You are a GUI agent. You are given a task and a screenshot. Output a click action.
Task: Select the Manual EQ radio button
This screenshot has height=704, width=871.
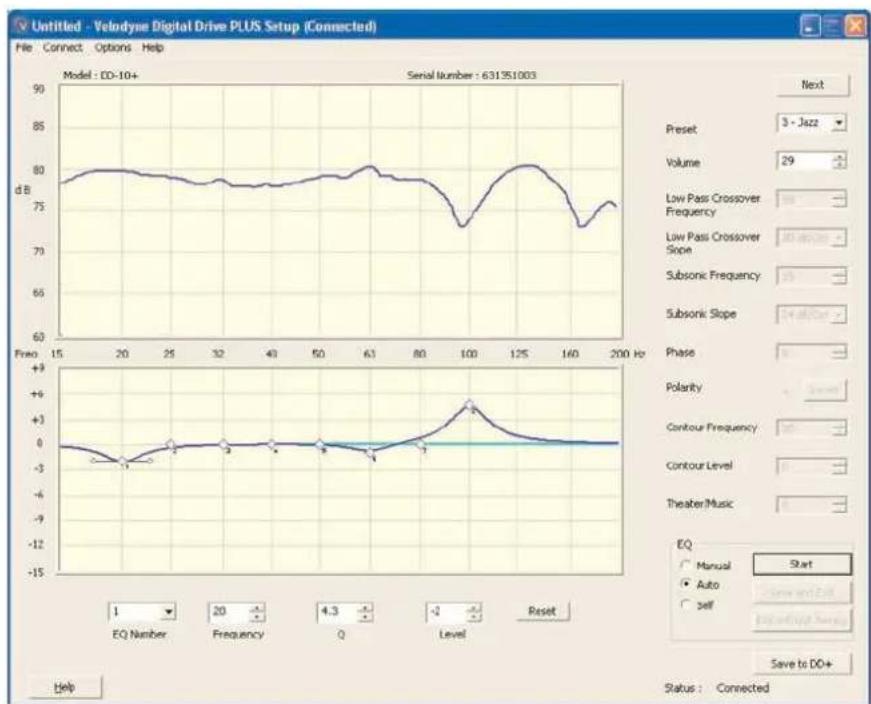685,565
